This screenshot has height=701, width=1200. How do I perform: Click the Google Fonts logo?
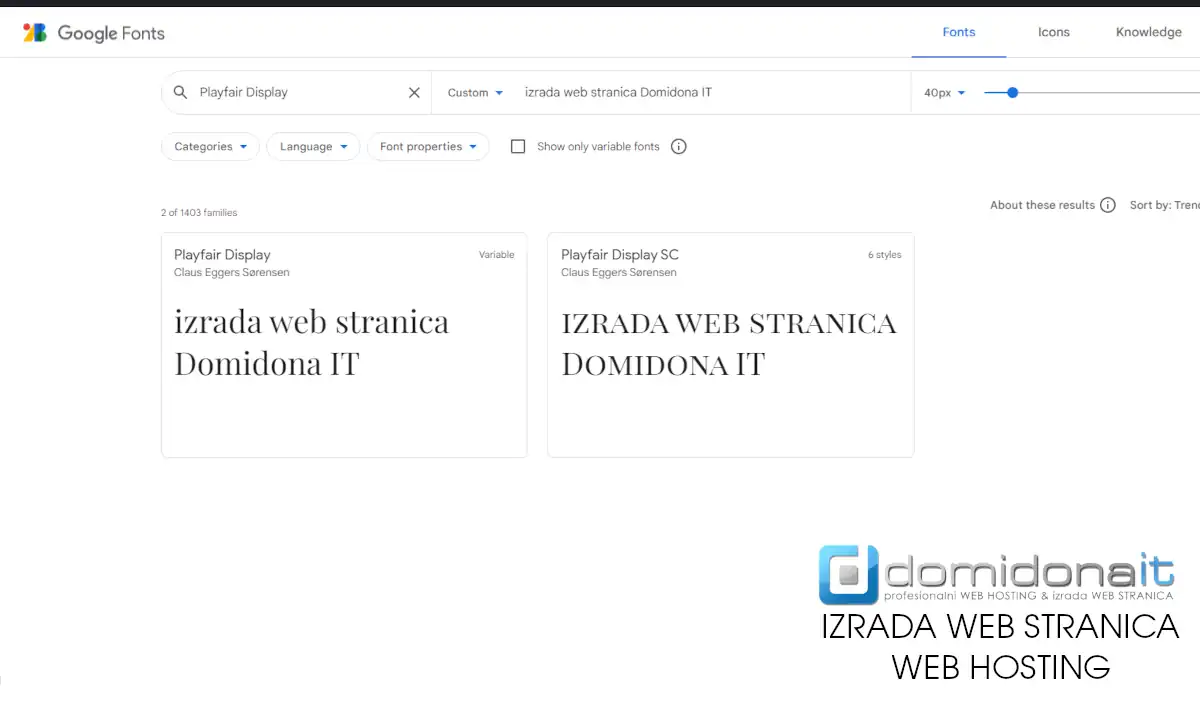(x=94, y=33)
